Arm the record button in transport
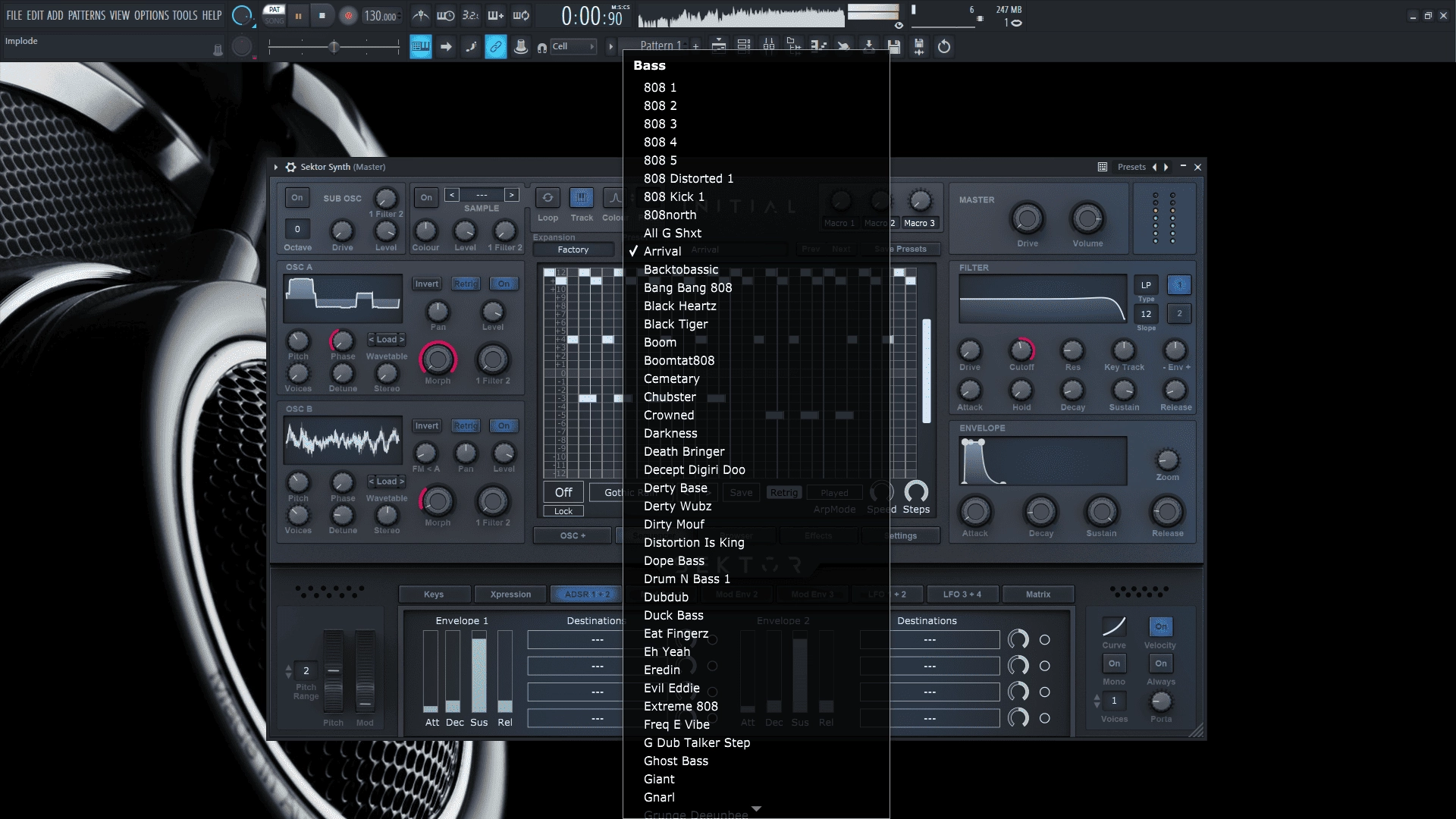The image size is (1456, 819). point(348,15)
